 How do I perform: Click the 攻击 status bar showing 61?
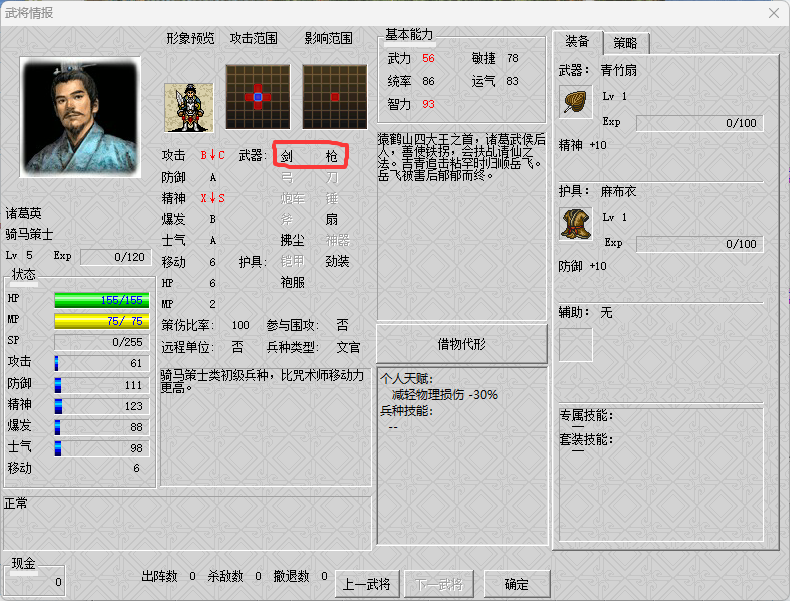(102, 363)
